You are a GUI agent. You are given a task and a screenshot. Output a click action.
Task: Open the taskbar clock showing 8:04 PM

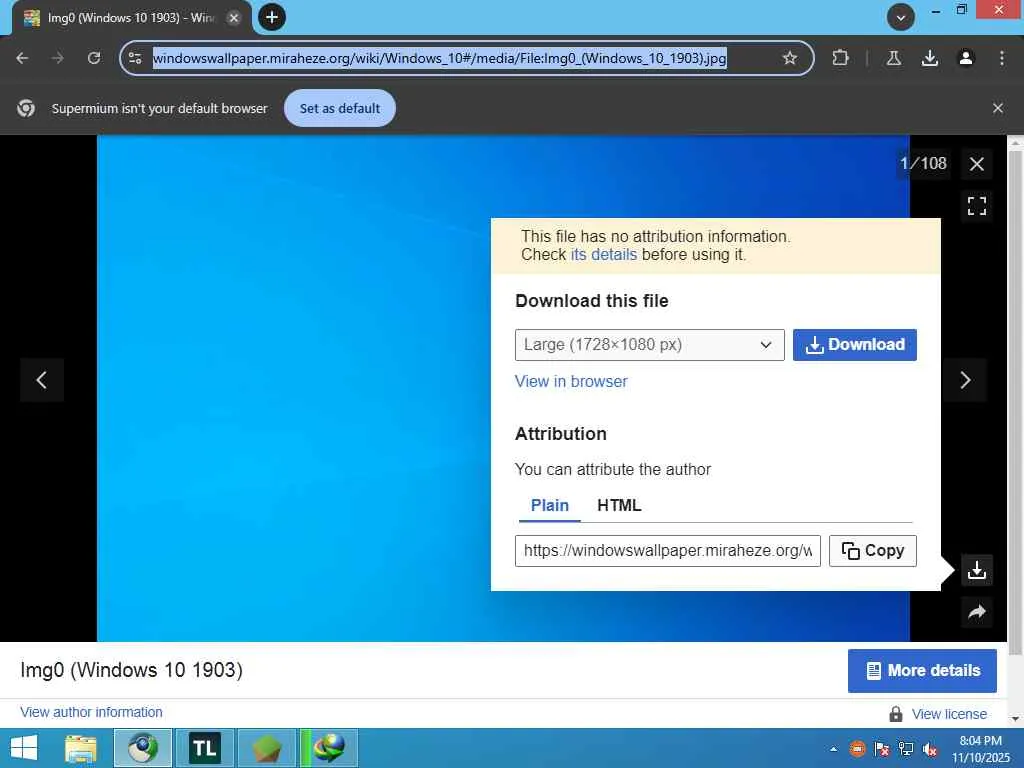click(x=980, y=749)
